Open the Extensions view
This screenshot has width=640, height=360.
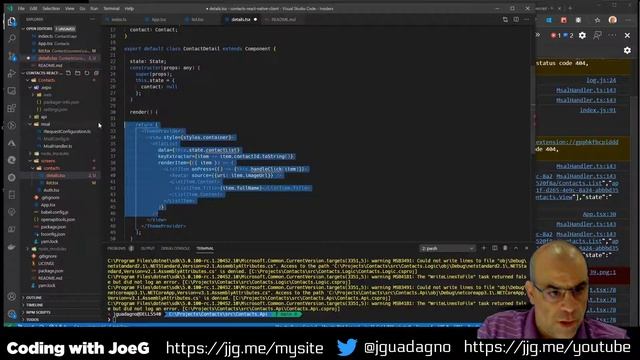tap(12, 108)
